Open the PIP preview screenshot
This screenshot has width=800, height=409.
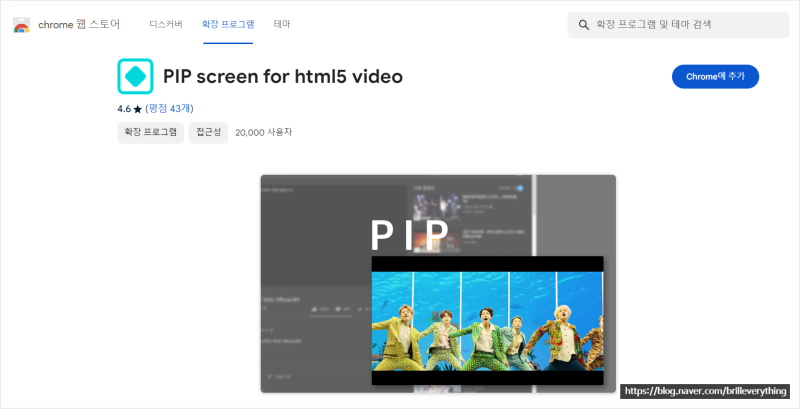click(438, 284)
